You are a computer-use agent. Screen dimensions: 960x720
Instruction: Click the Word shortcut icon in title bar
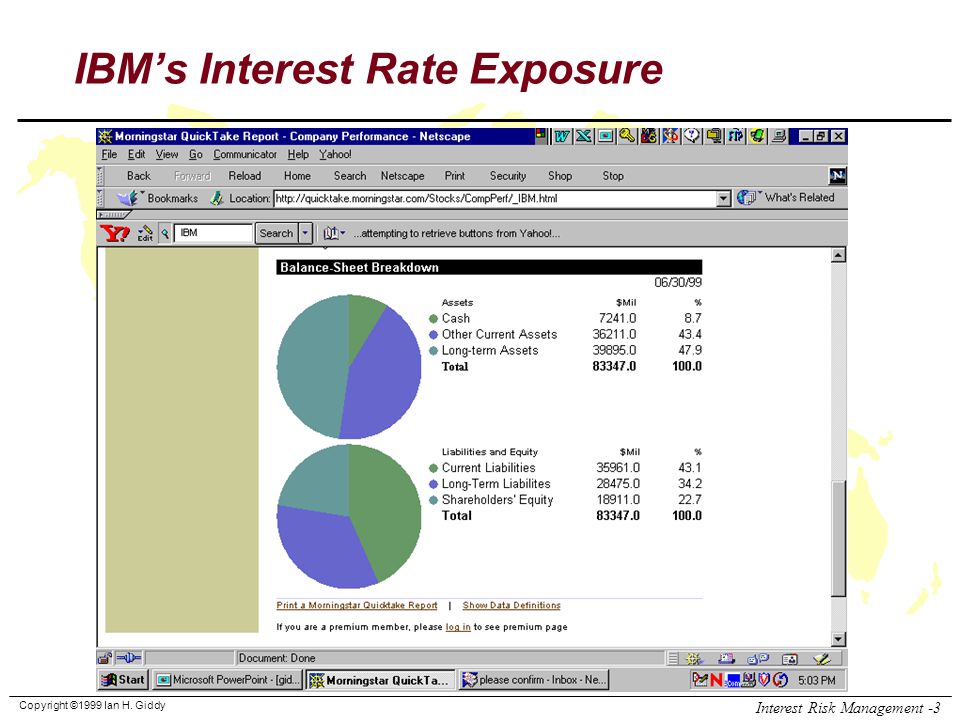coord(561,136)
